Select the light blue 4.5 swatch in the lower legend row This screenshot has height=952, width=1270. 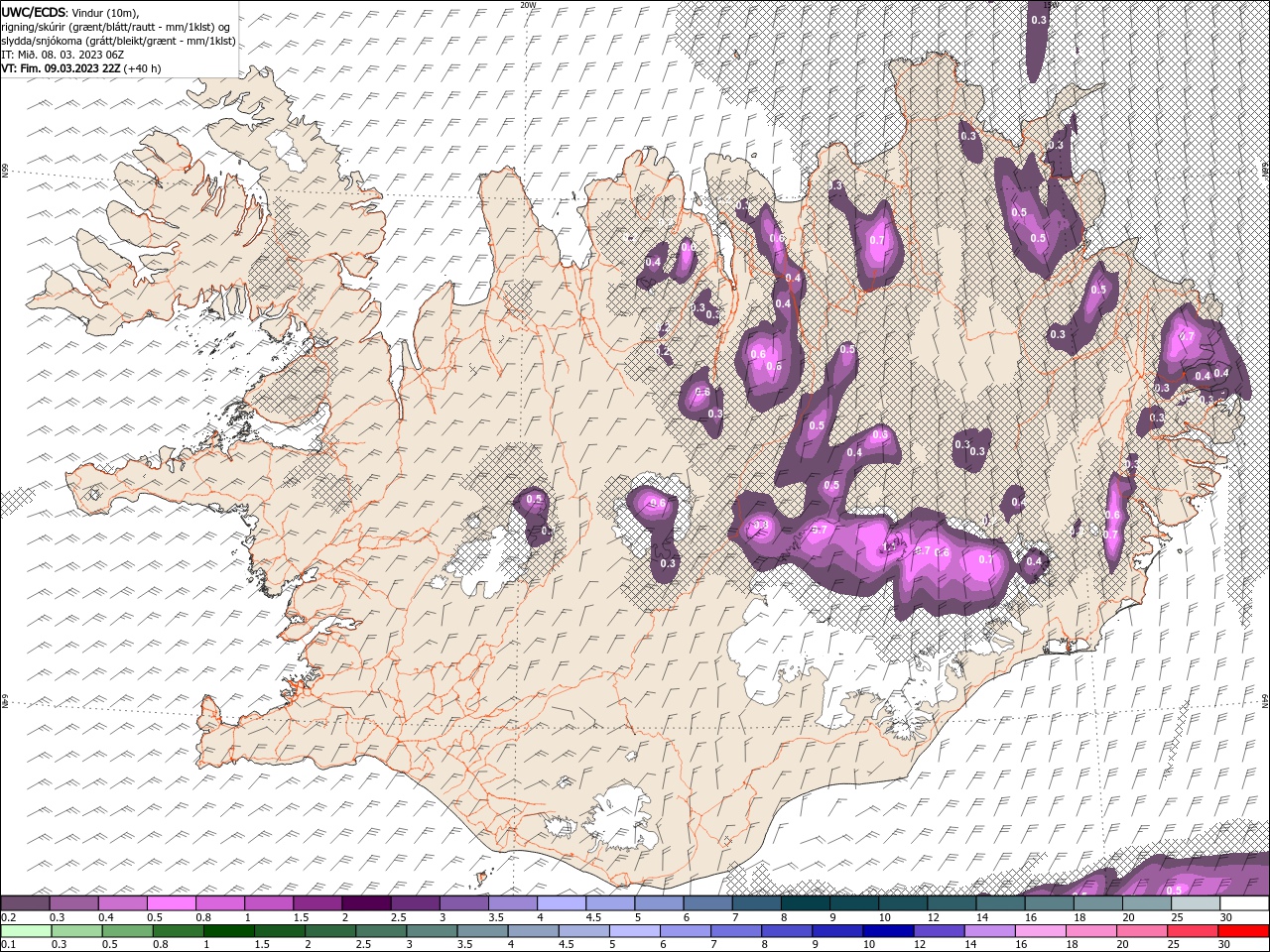coord(582,931)
